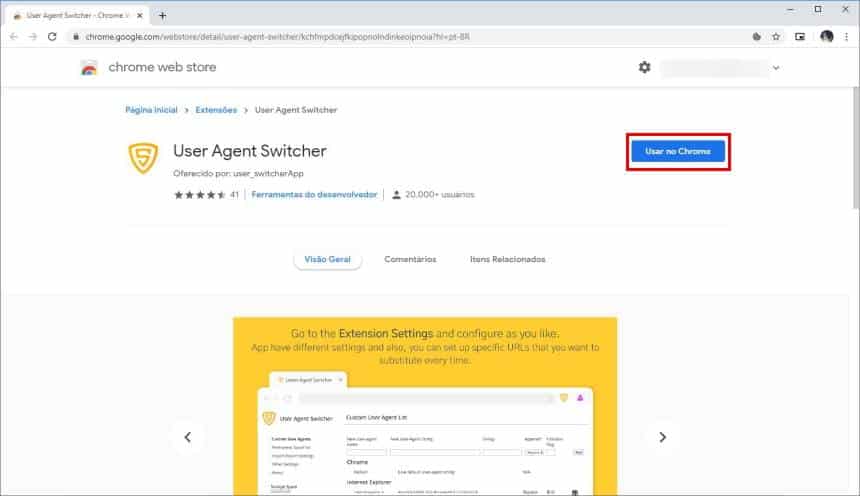The height and width of the screenshot is (496, 860).
Task: Click the browser back arrow
Action: pos(14,37)
